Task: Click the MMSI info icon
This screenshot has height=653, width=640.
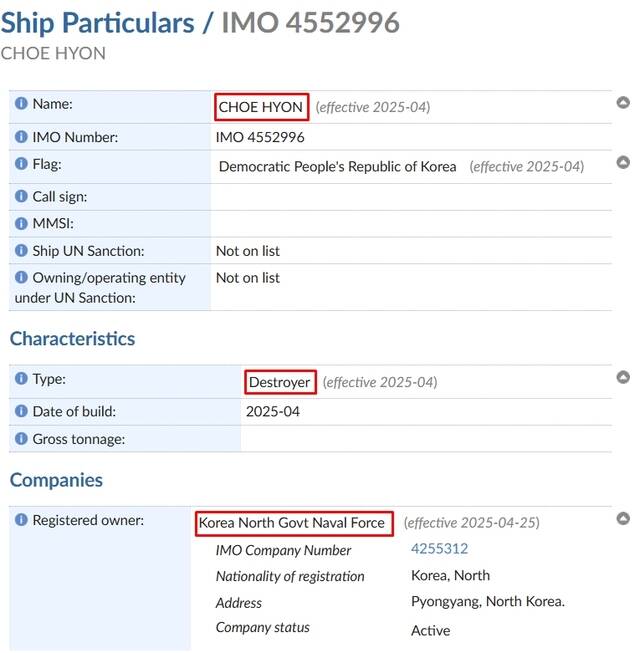Action: point(21,224)
